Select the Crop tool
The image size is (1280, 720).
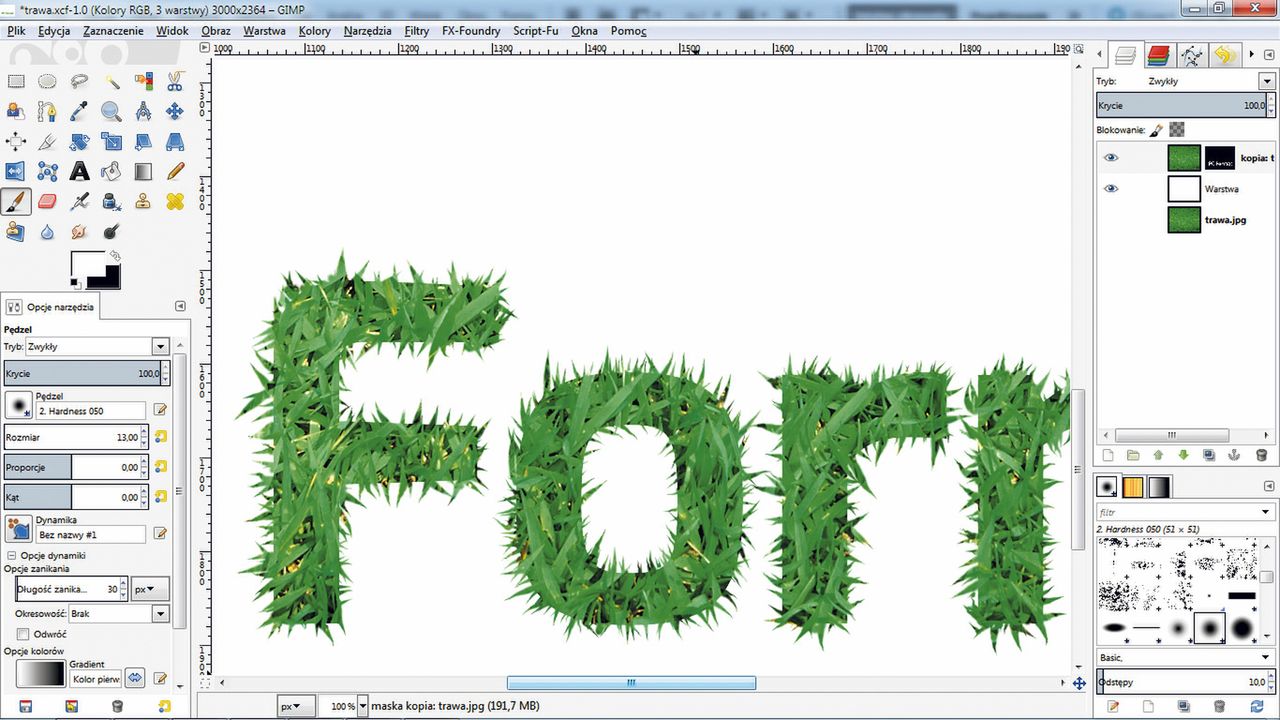coord(47,142)
